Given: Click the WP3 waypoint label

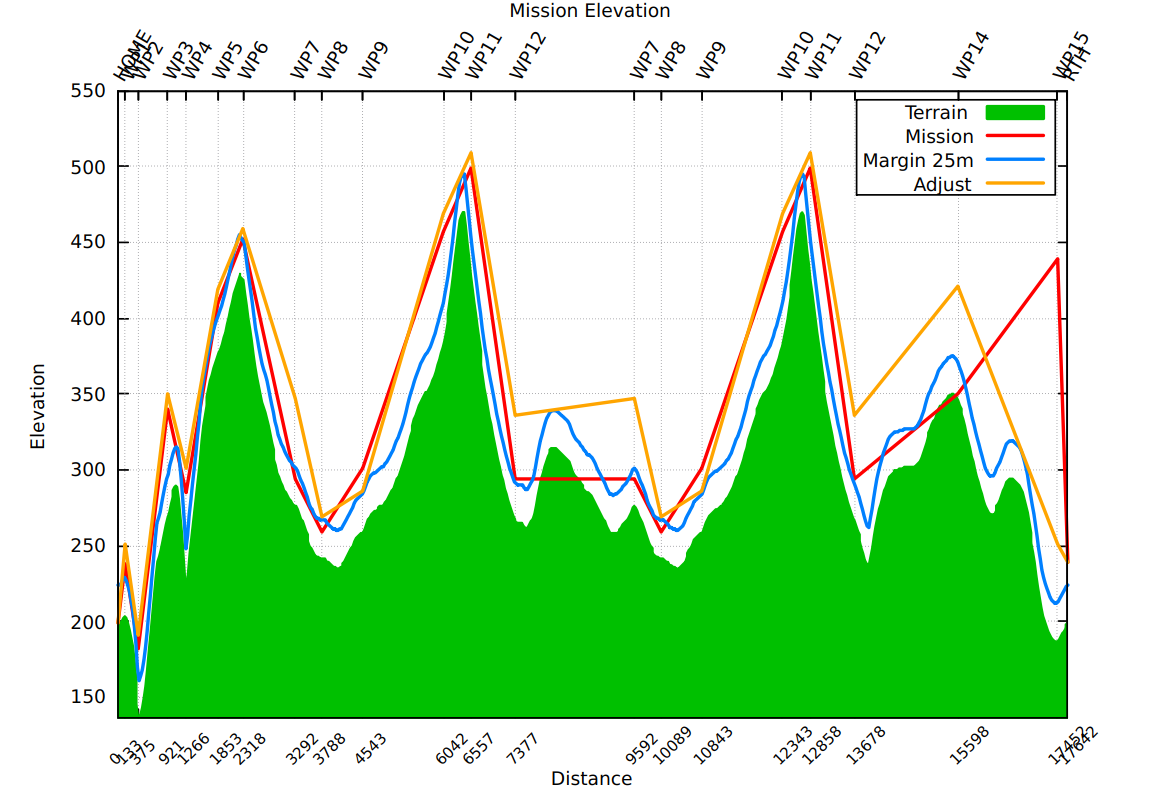Looking at the screenshot, I should point(177,61).
